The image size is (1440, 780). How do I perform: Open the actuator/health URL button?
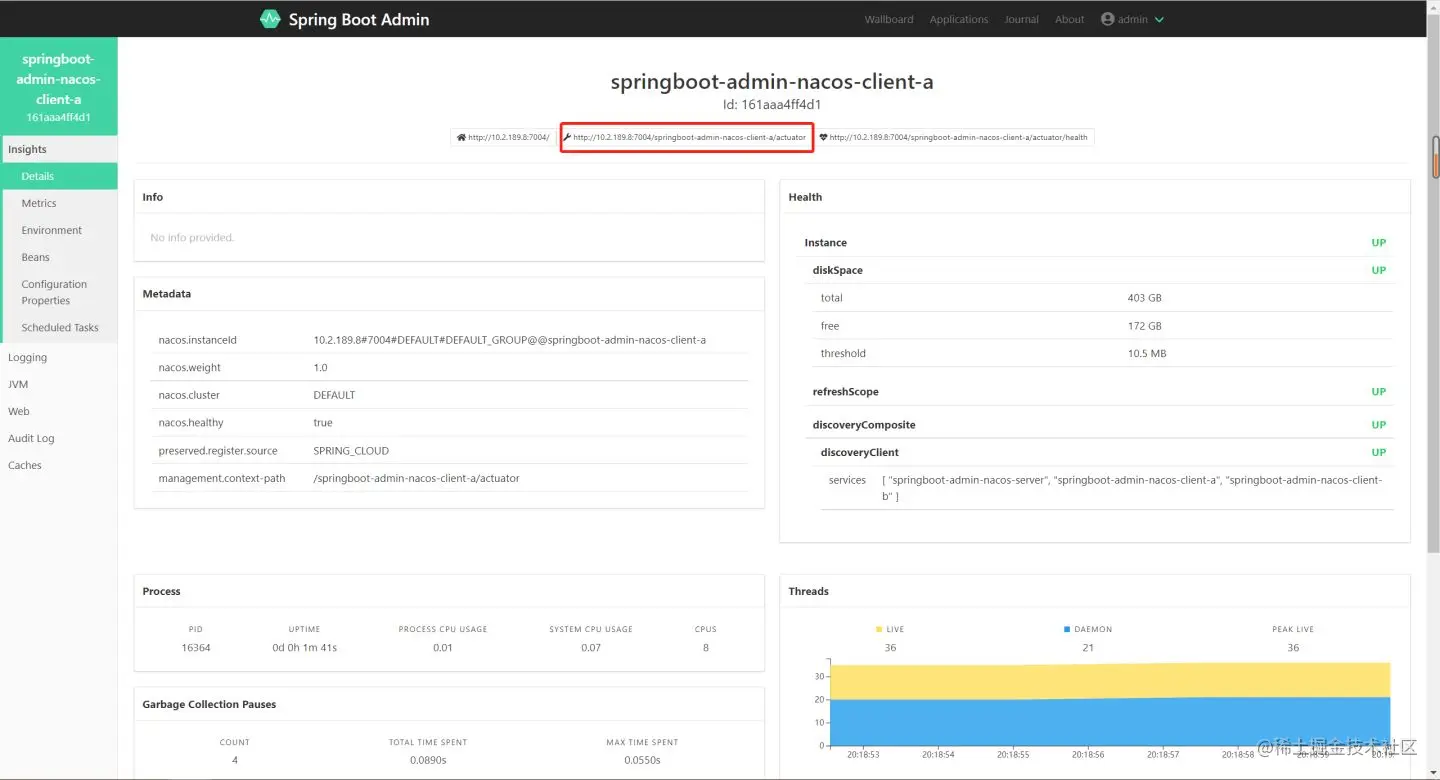coord(954,137)
